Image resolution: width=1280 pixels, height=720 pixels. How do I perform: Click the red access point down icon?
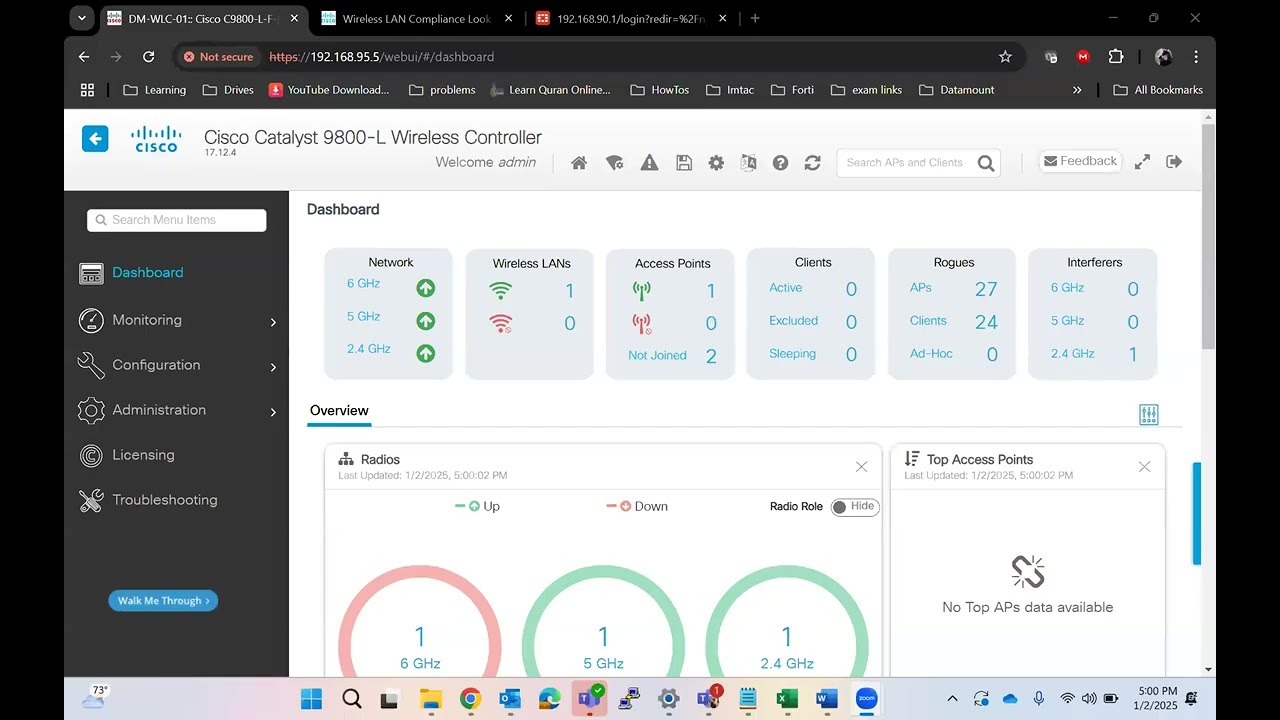coord(642,323)
